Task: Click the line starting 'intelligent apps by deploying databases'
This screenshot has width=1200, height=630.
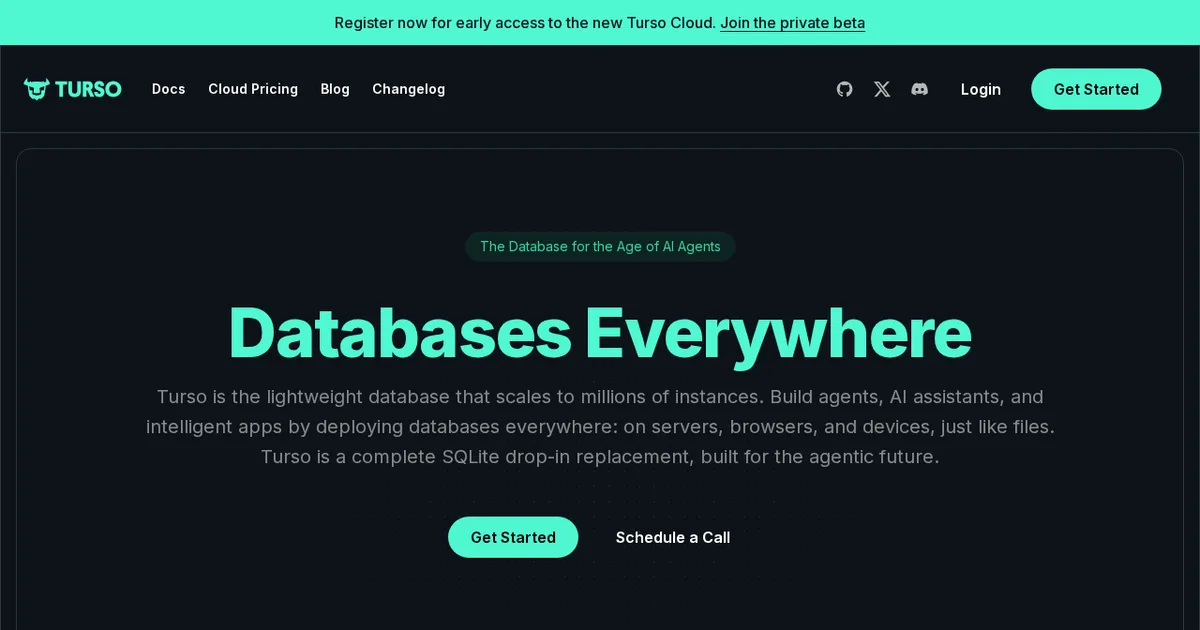Action: click(x=600, y=427)
